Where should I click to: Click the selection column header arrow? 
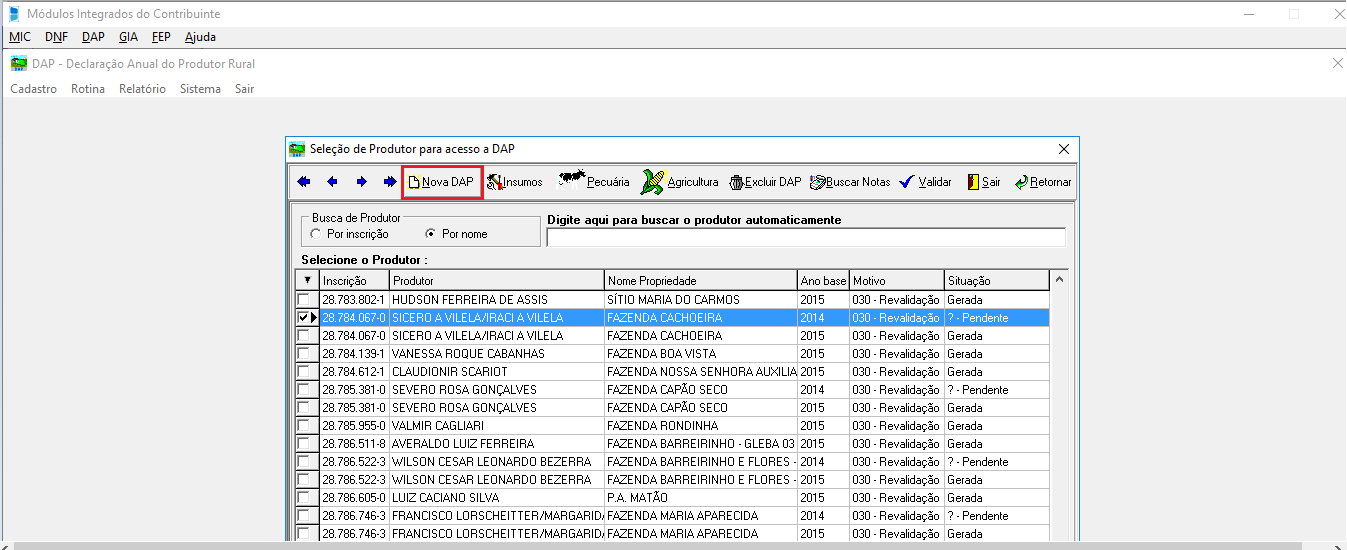tap(307, 280)
